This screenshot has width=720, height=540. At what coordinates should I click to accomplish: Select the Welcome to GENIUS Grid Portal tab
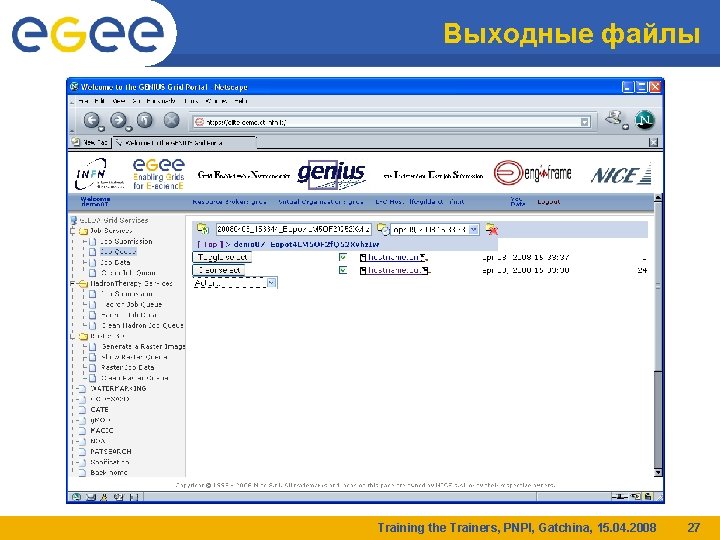[x=185, y=143]
